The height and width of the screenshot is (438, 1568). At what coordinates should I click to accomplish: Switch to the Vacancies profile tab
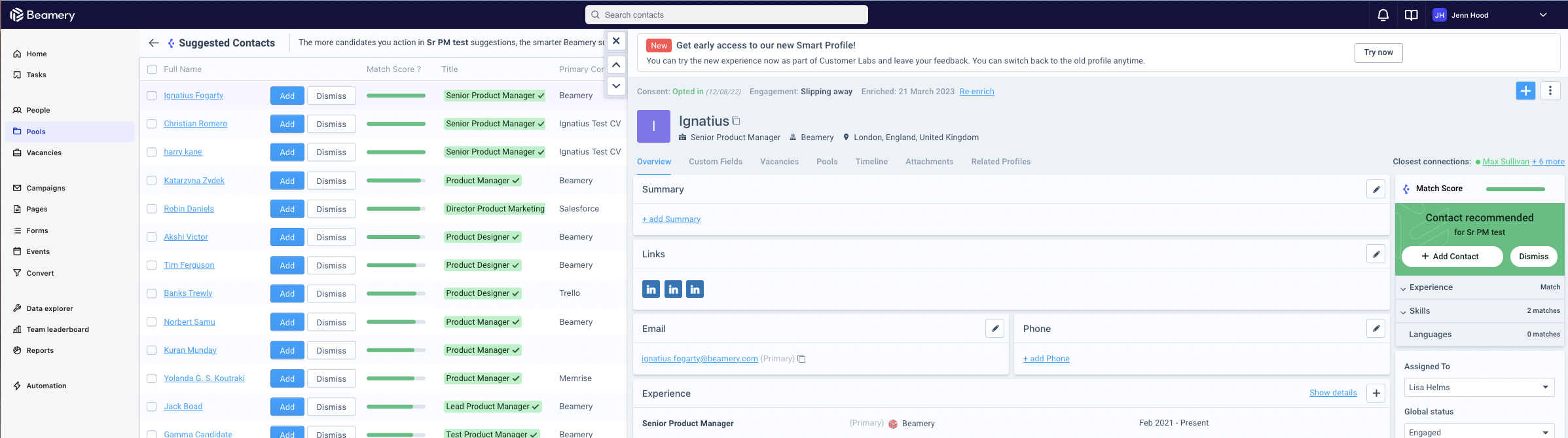[x=779, y=162]
